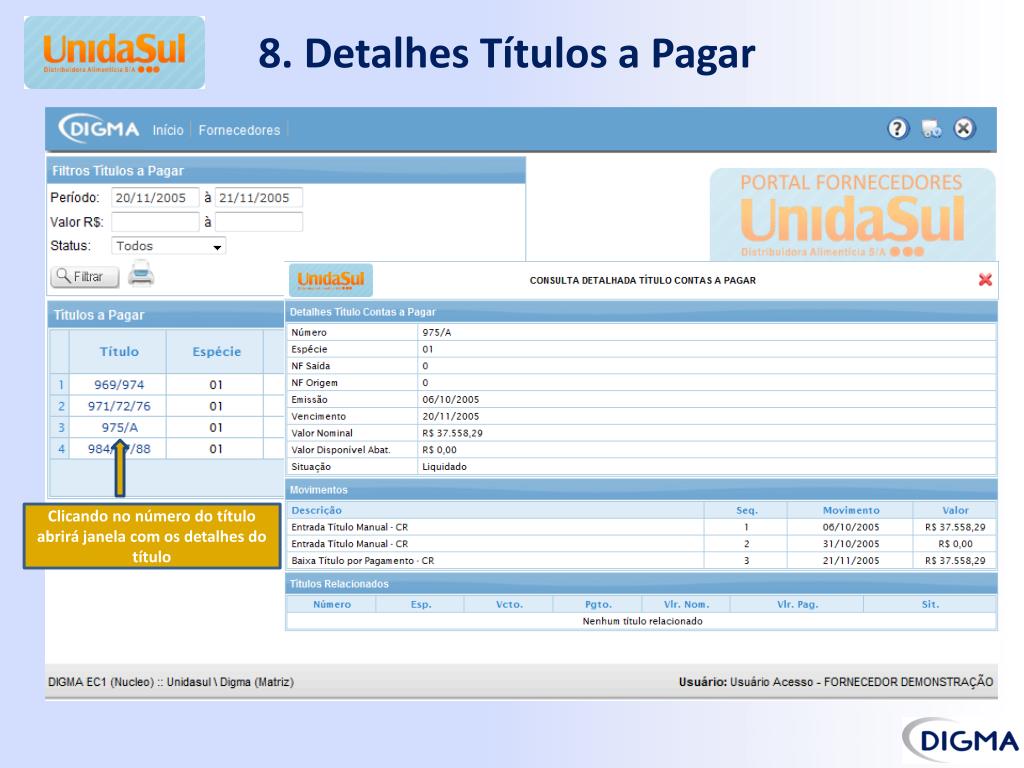Click the Vcto. column header
The image size is (1024, 768).
coord(509,605)
